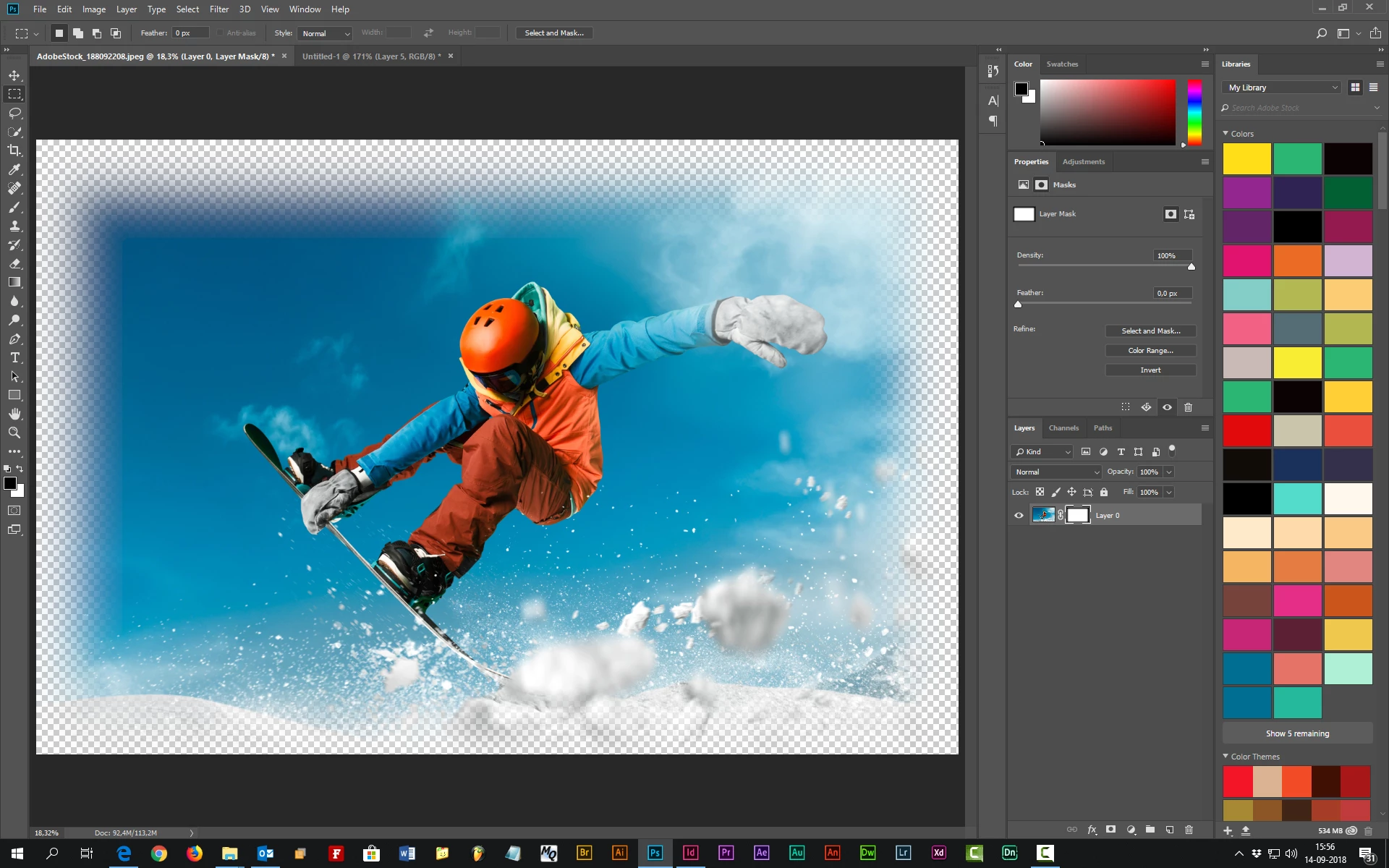The width and height of the screenshot is (1389, 868).
Task: Toggle the mask visibility in the Properties panel
Action: coord(1167,407)
